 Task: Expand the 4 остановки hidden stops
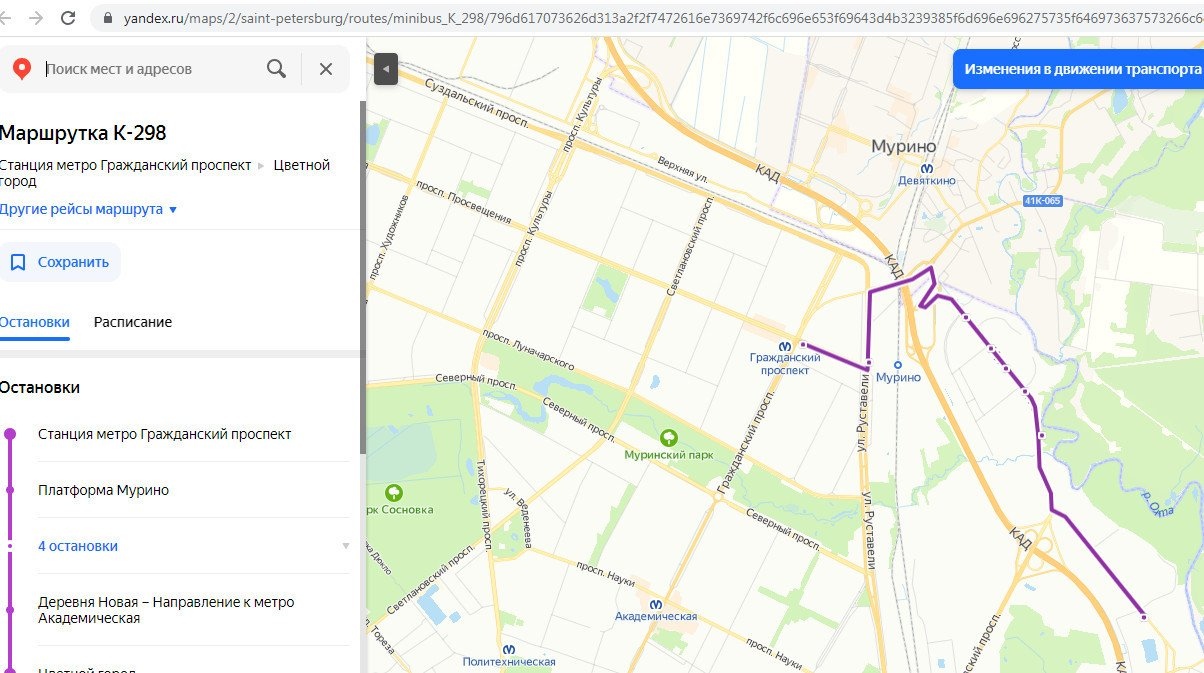point(78,546)
